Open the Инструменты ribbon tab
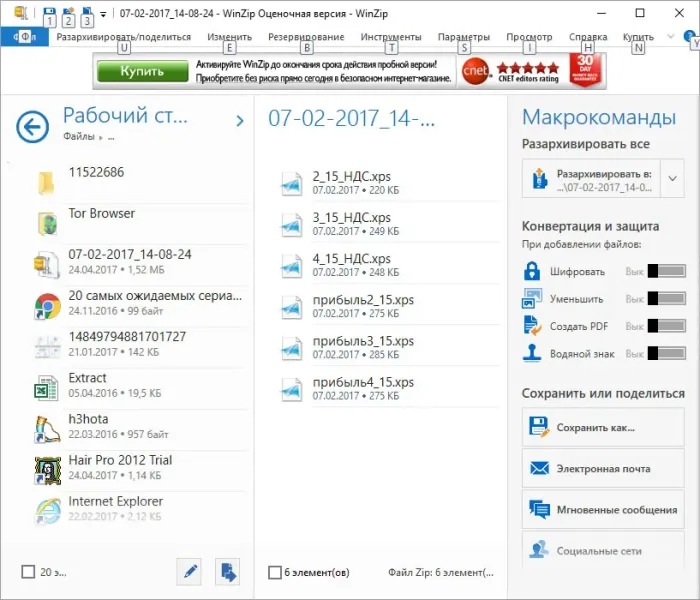 point(391,37)
